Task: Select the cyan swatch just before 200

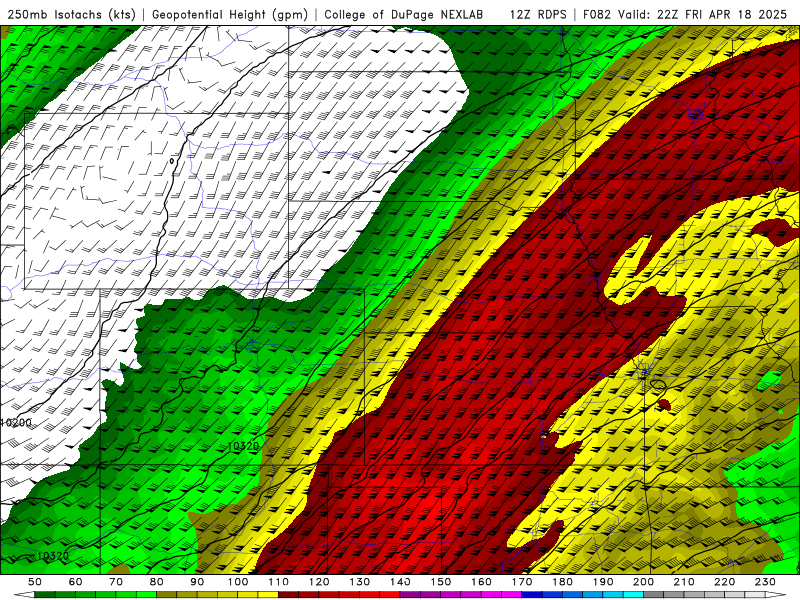Action: [633, 595]
